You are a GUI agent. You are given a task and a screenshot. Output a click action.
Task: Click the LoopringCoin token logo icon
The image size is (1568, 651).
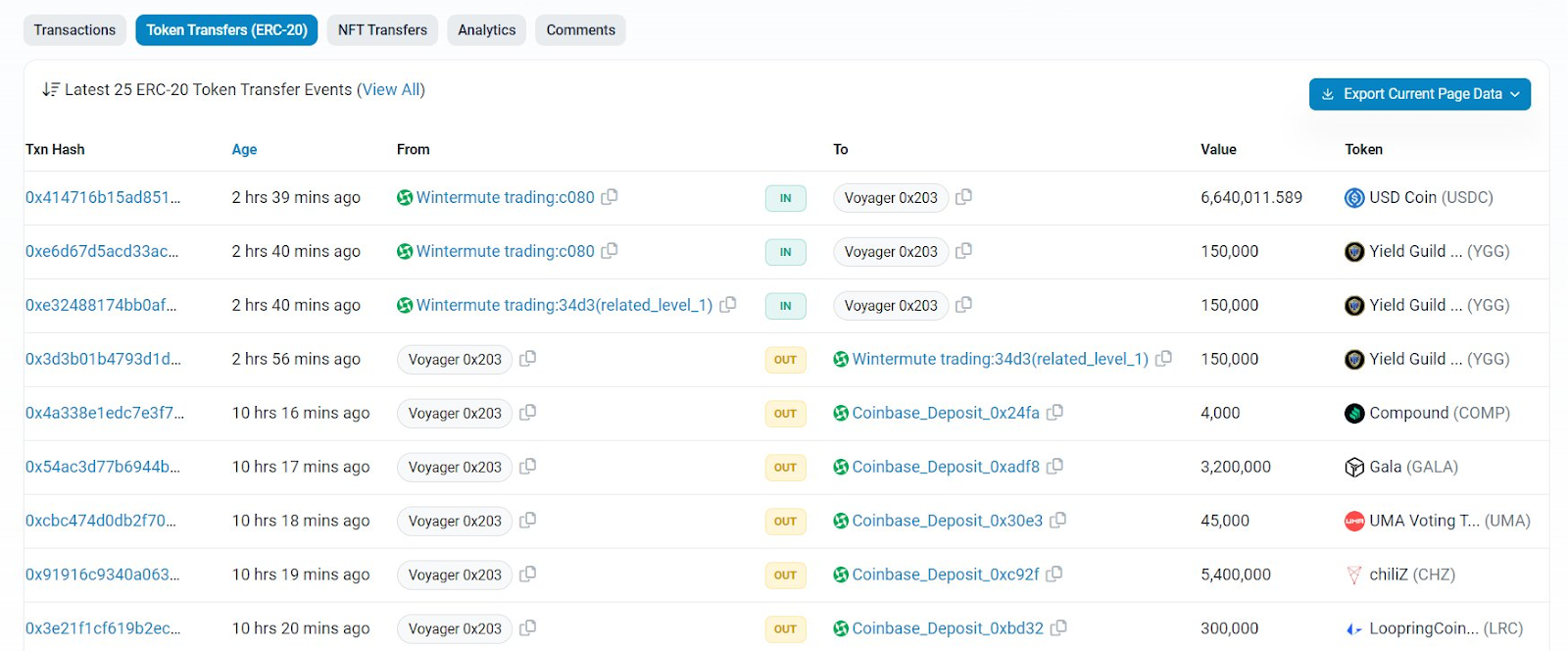[x=1354, y=629]
